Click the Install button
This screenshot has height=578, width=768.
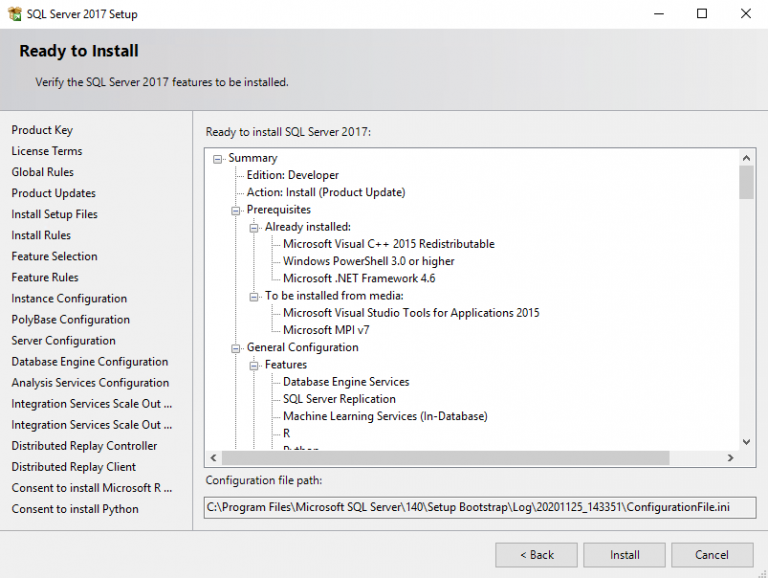pyautogui.click(x=624, y=555)
